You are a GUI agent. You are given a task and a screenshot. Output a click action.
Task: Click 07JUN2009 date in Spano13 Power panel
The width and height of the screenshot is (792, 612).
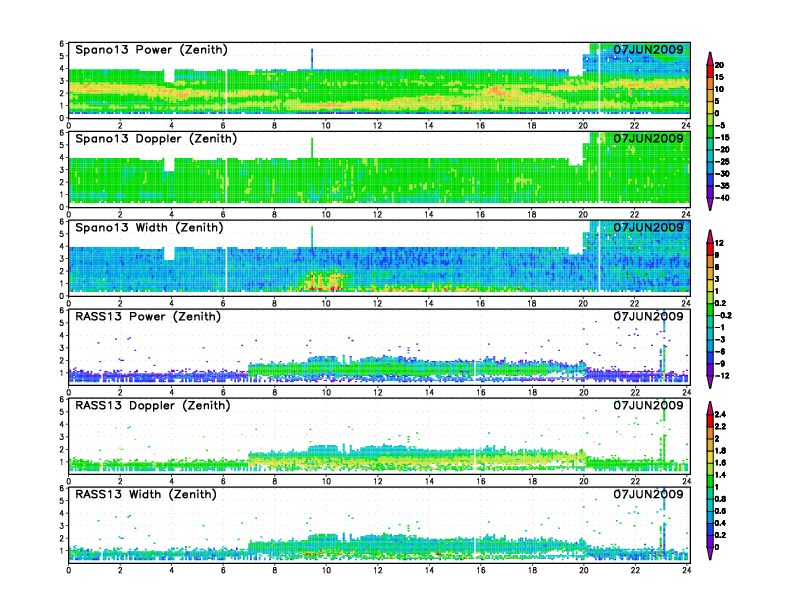click(x=648, y=49)
